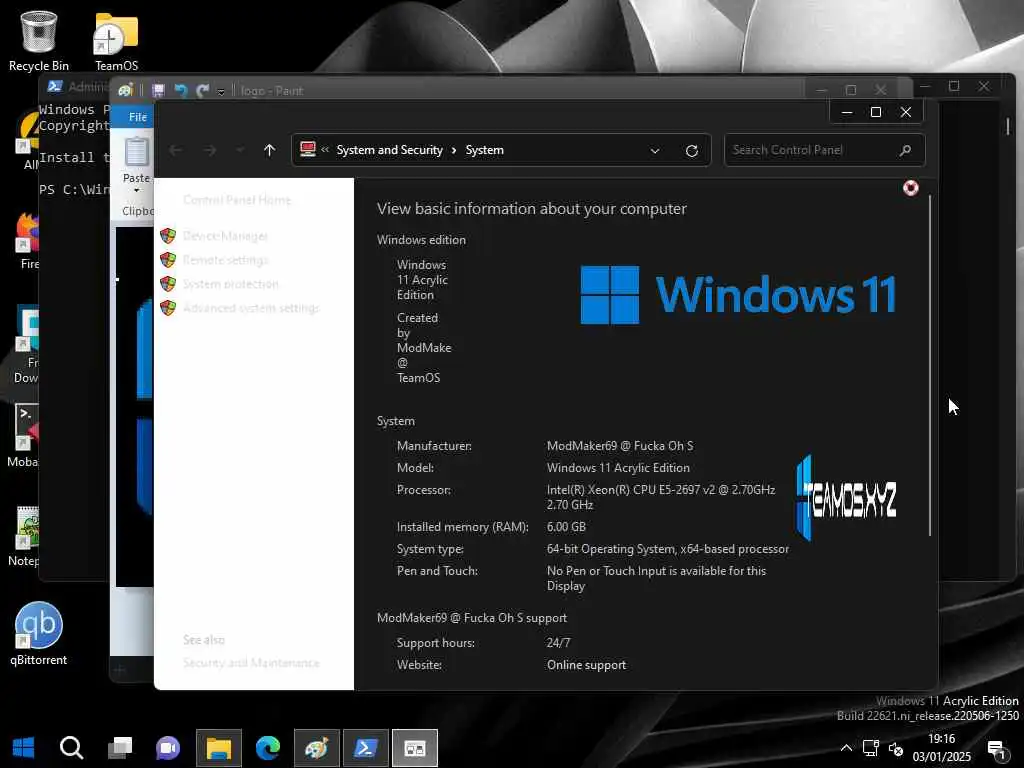Image resolution: width=1024 pixels, height=768 pixels.
Task: Switch to Control Panel on the taskbar
Action: point(415,748)
